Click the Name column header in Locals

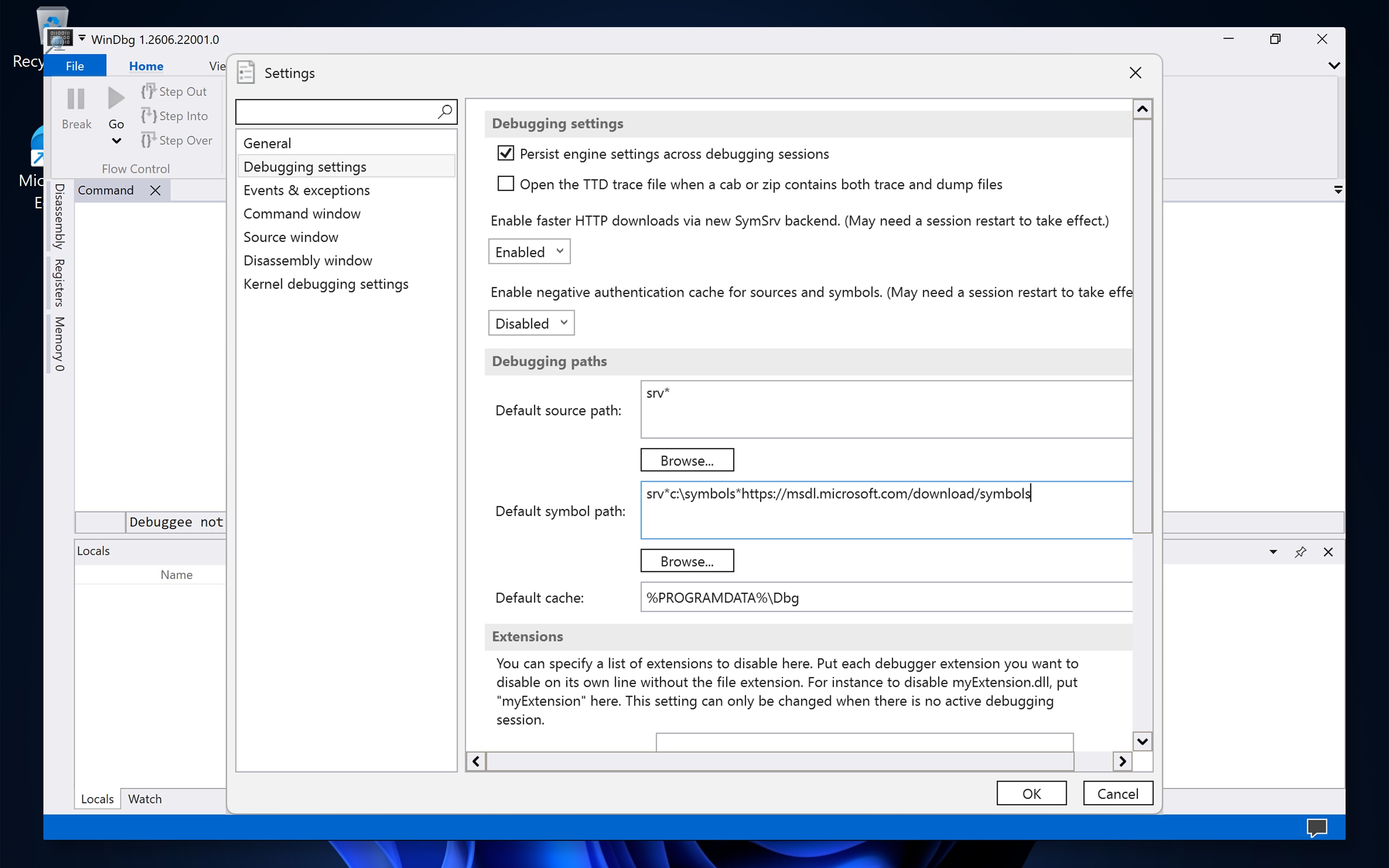pyautogui.click(x=176, y=574)
